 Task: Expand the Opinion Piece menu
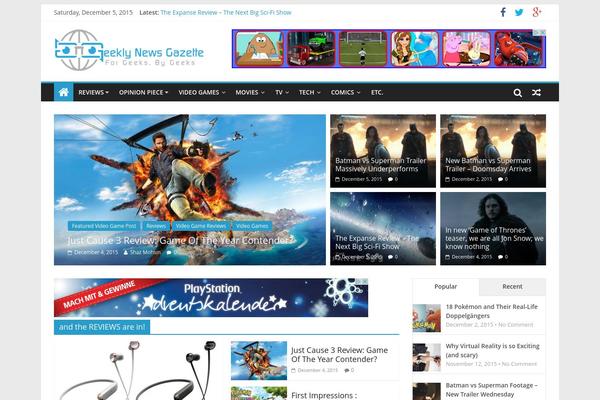point(143,92)
